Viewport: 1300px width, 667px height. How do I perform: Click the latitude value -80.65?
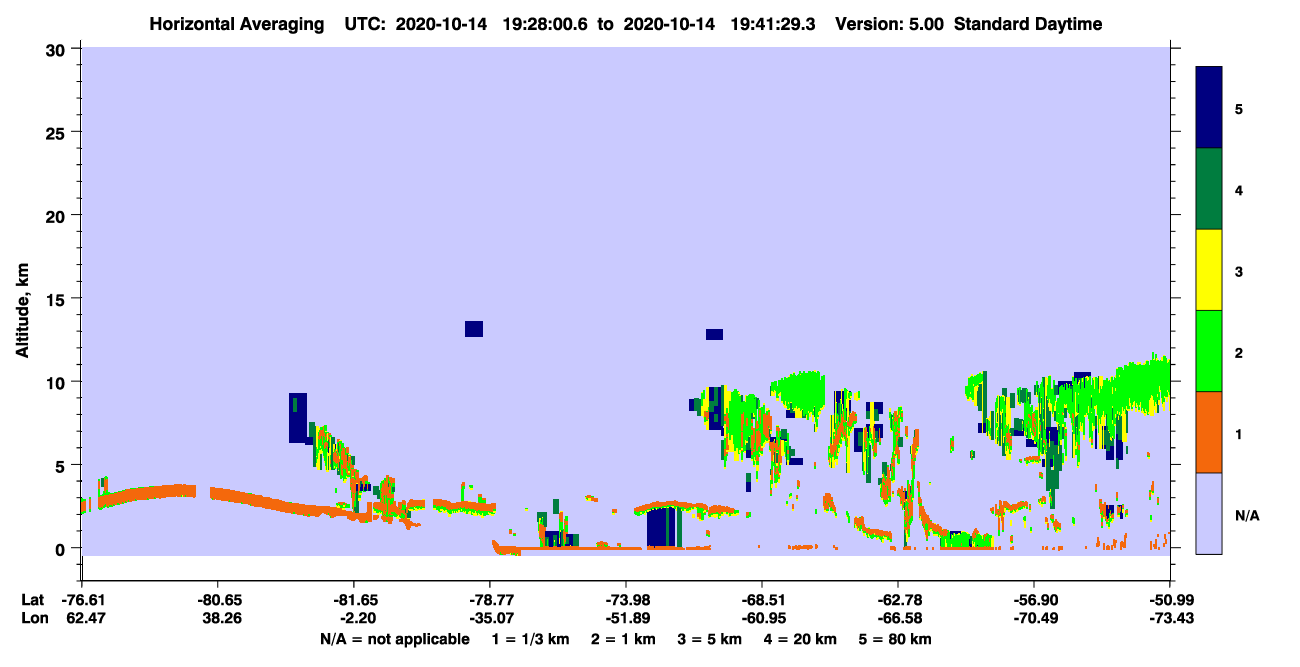218,600
